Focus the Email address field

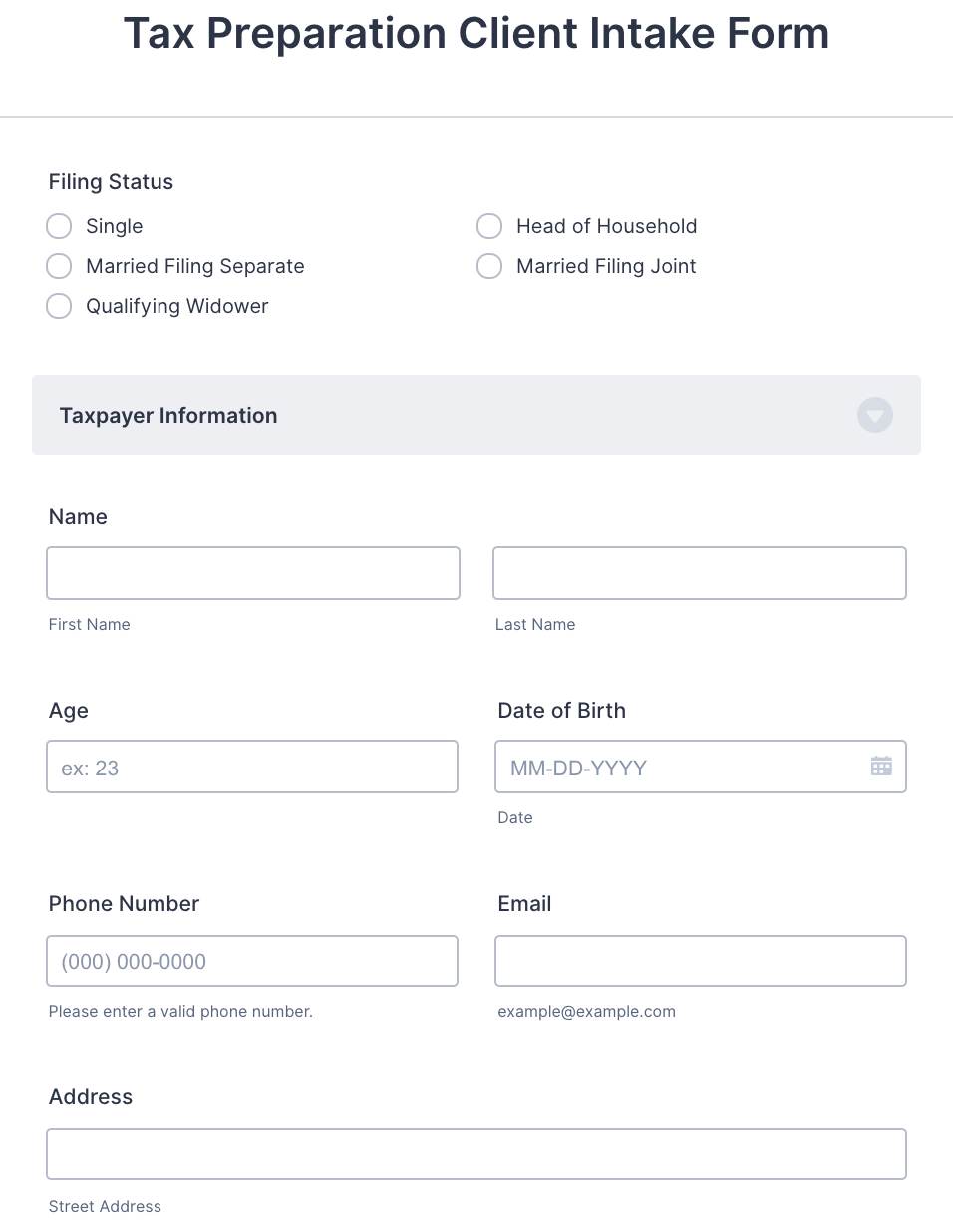click(x=699, y=960)
